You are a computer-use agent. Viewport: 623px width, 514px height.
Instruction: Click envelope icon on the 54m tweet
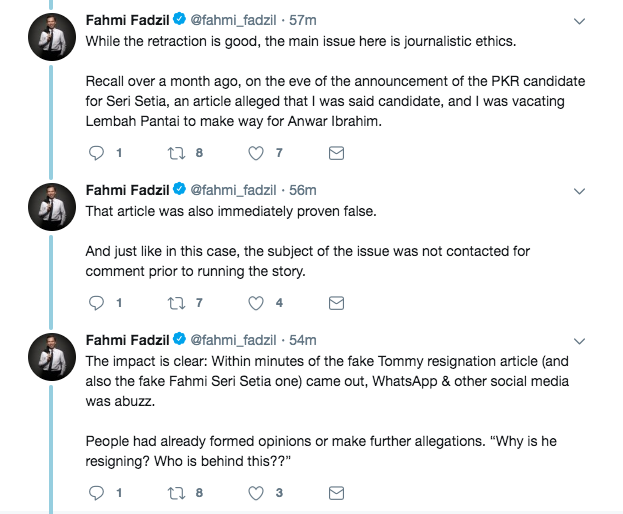[337, 492]
